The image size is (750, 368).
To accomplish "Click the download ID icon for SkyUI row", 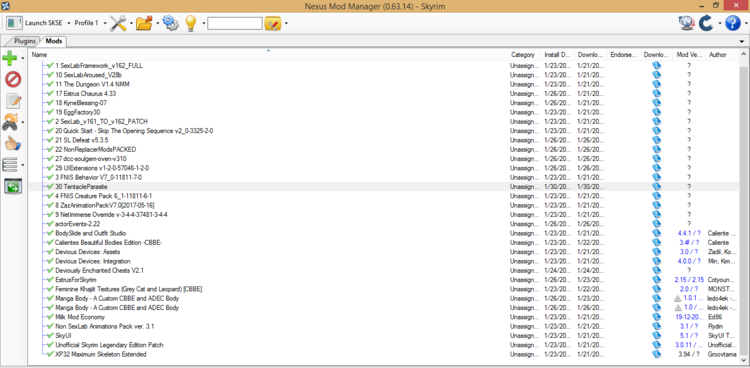I will [x=657, y=335].
